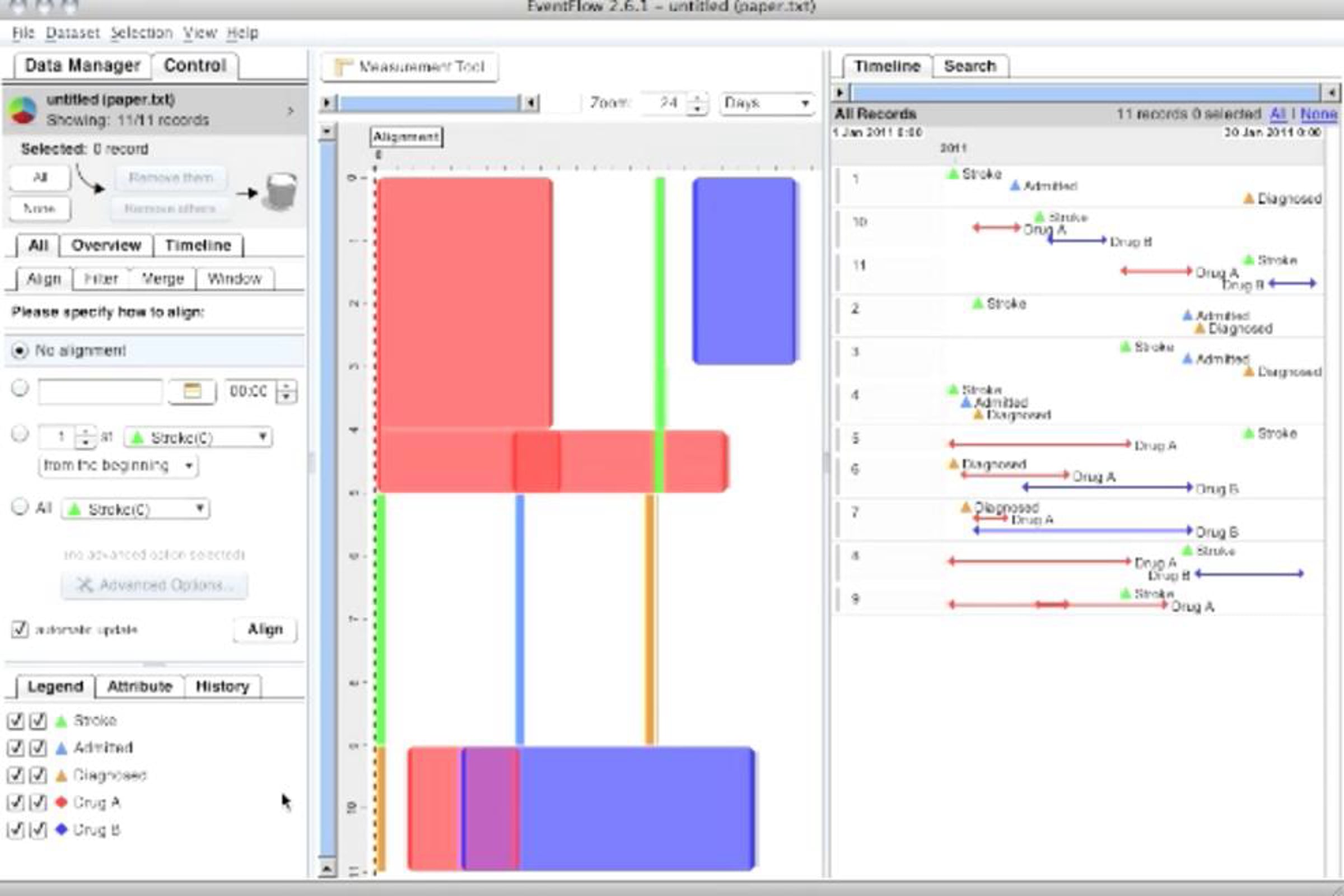Click red Drug A diamond in legend
Screen dimensions: 1344x896
pos(61,802)
